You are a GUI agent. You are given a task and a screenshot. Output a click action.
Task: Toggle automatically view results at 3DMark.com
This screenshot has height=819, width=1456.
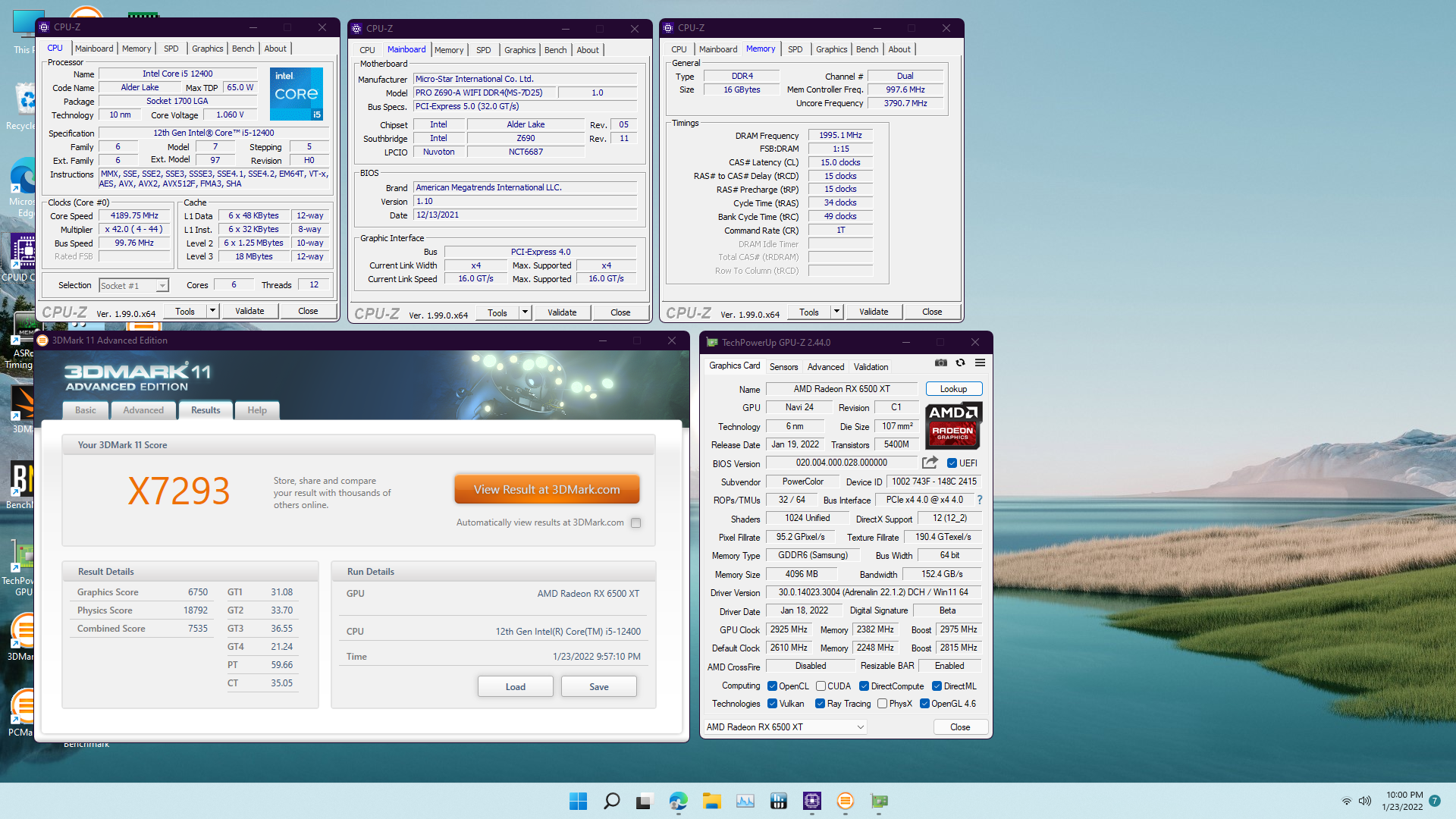[x=636, y=522]
